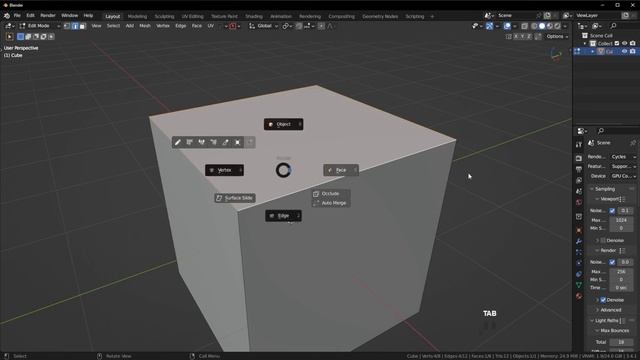The image size is (640, 360).
Task: Open the Edit Mode dropdown
Action: point(40,26)
